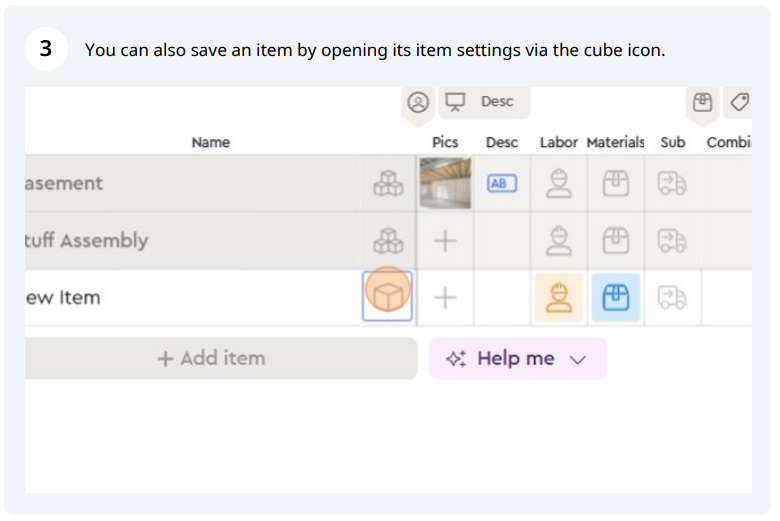Open the Basement assembly cubes icon
The width and height of the screenshot is (780, 521).
click(388, 184)
